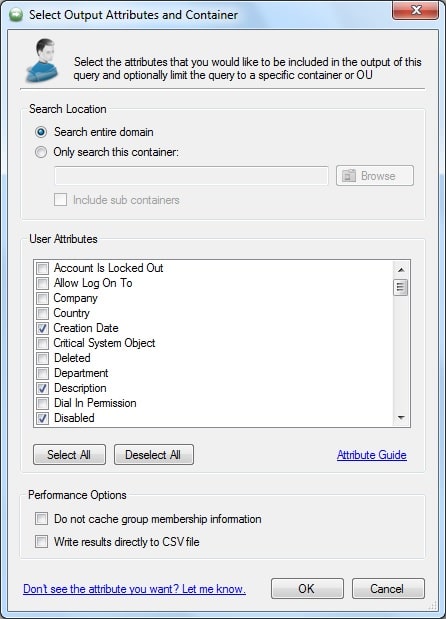Click the Browse button
Image resolution: width=446 pixels, height=619 pixels.
click(375, 176)
